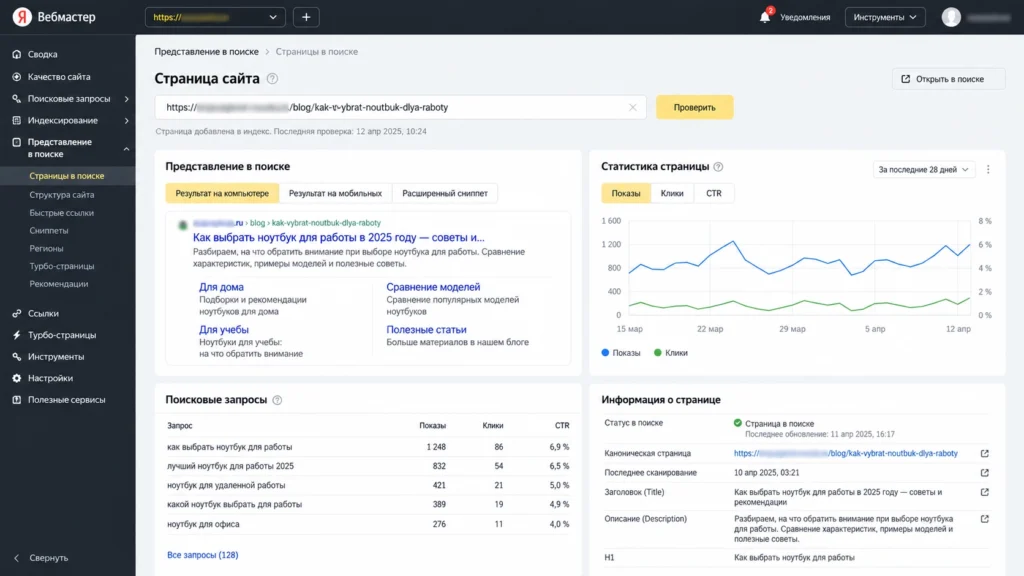Click the Проверить button
Screen dimensions: 1024x576
(x=694, y=107)
